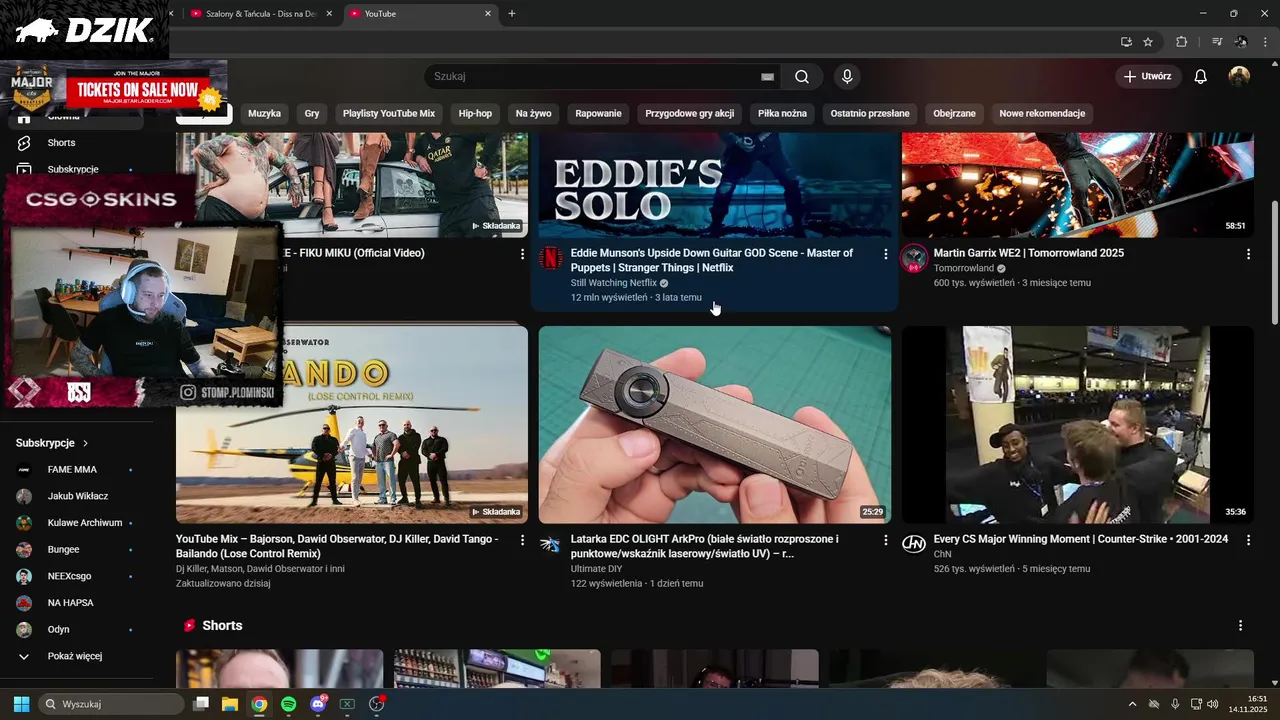
Task: Open the on-screen keyboard icon in search box
Action: [767, 77]
